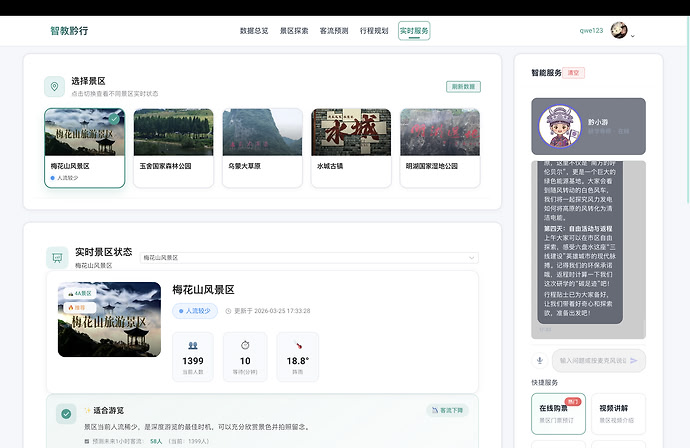This screenshot has height=448, width=690.
Task: Click the send arrow icon in chat
Action: tap(634, 360)
